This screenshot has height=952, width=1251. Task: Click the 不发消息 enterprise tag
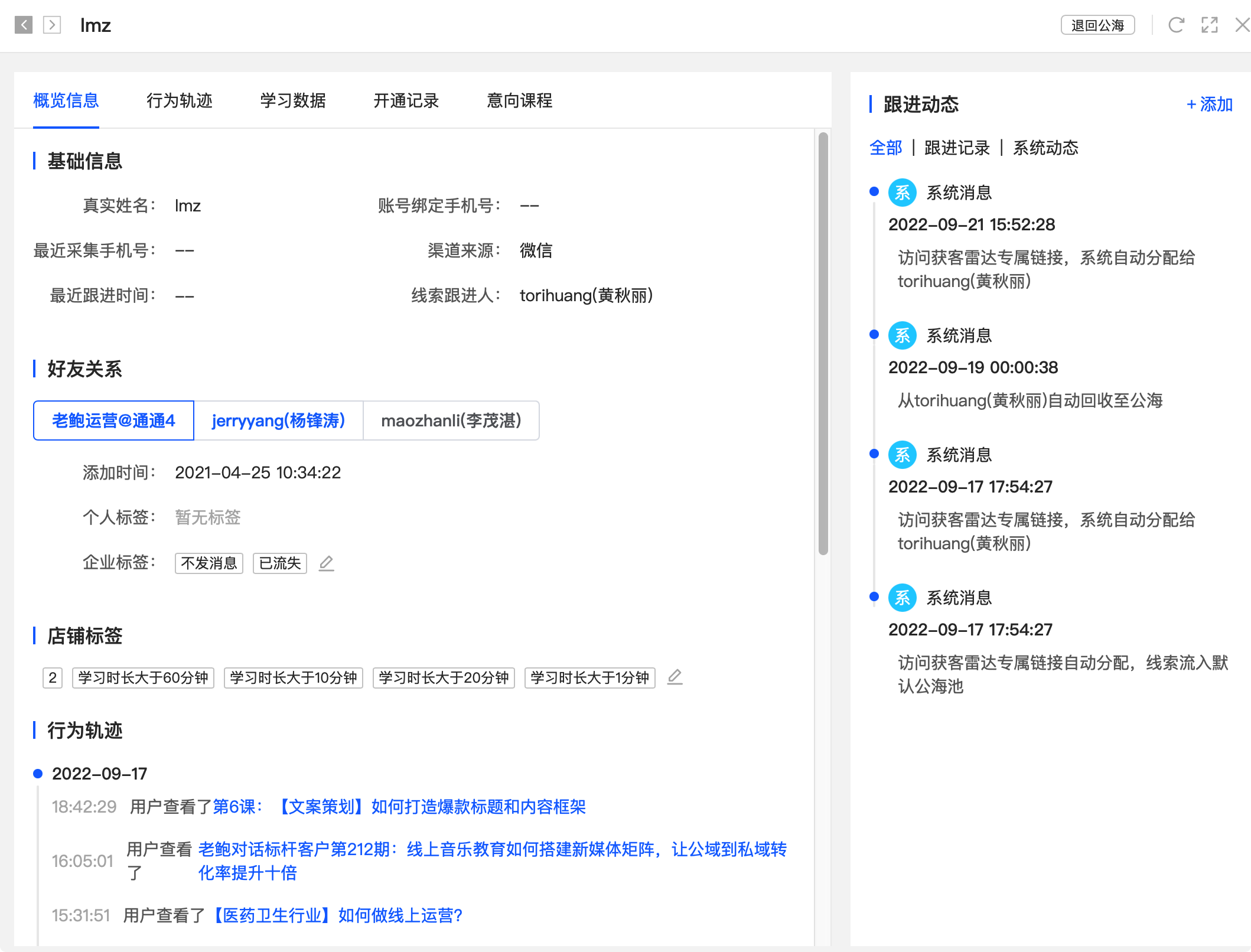(209, 563)
